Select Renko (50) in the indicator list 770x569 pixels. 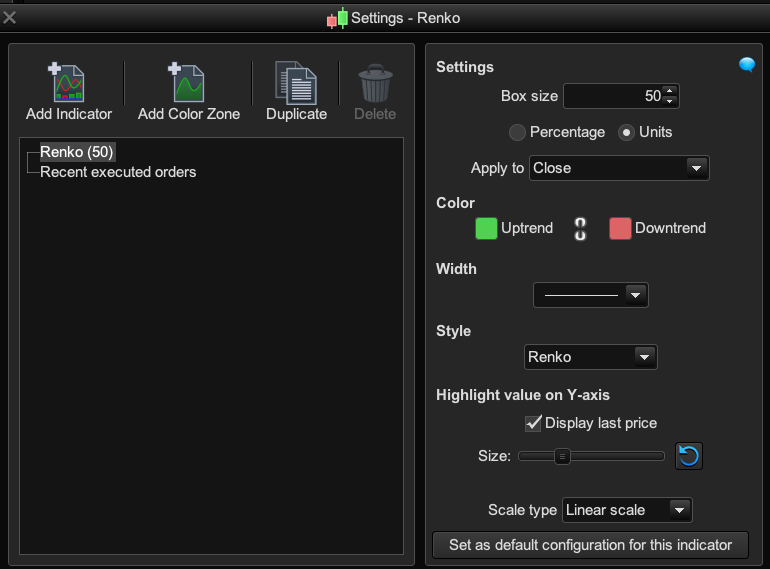tap(77, 152)
